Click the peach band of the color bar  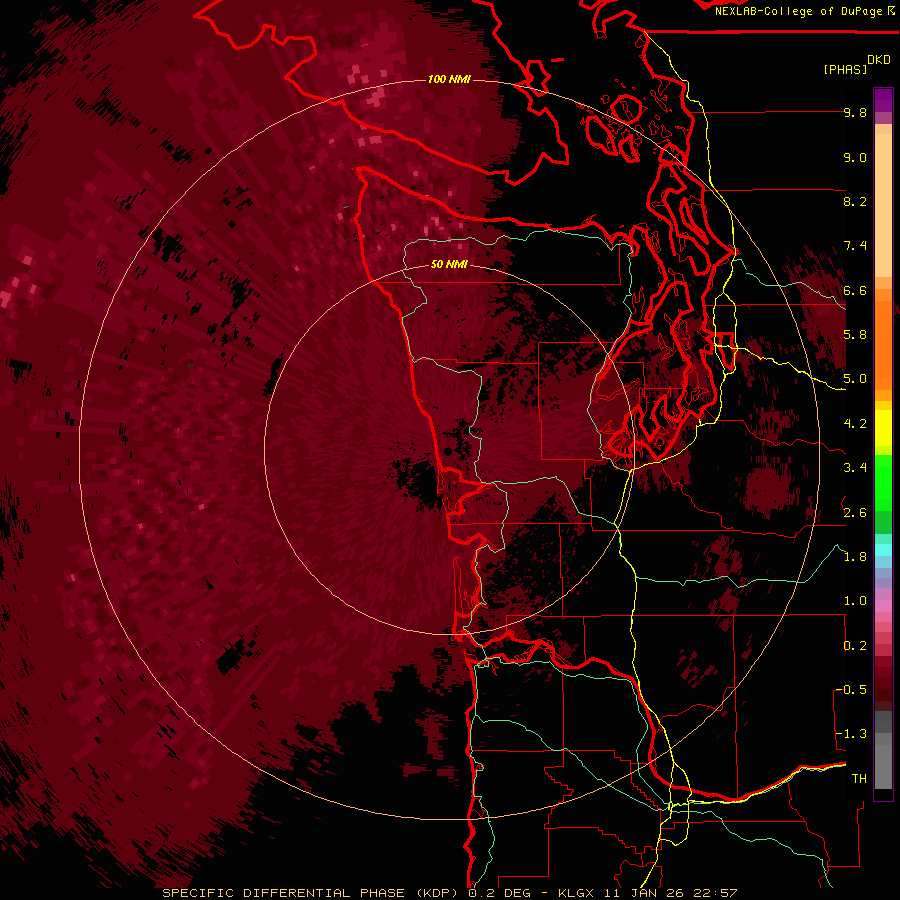pyautogui.click(x=883, y=201)
